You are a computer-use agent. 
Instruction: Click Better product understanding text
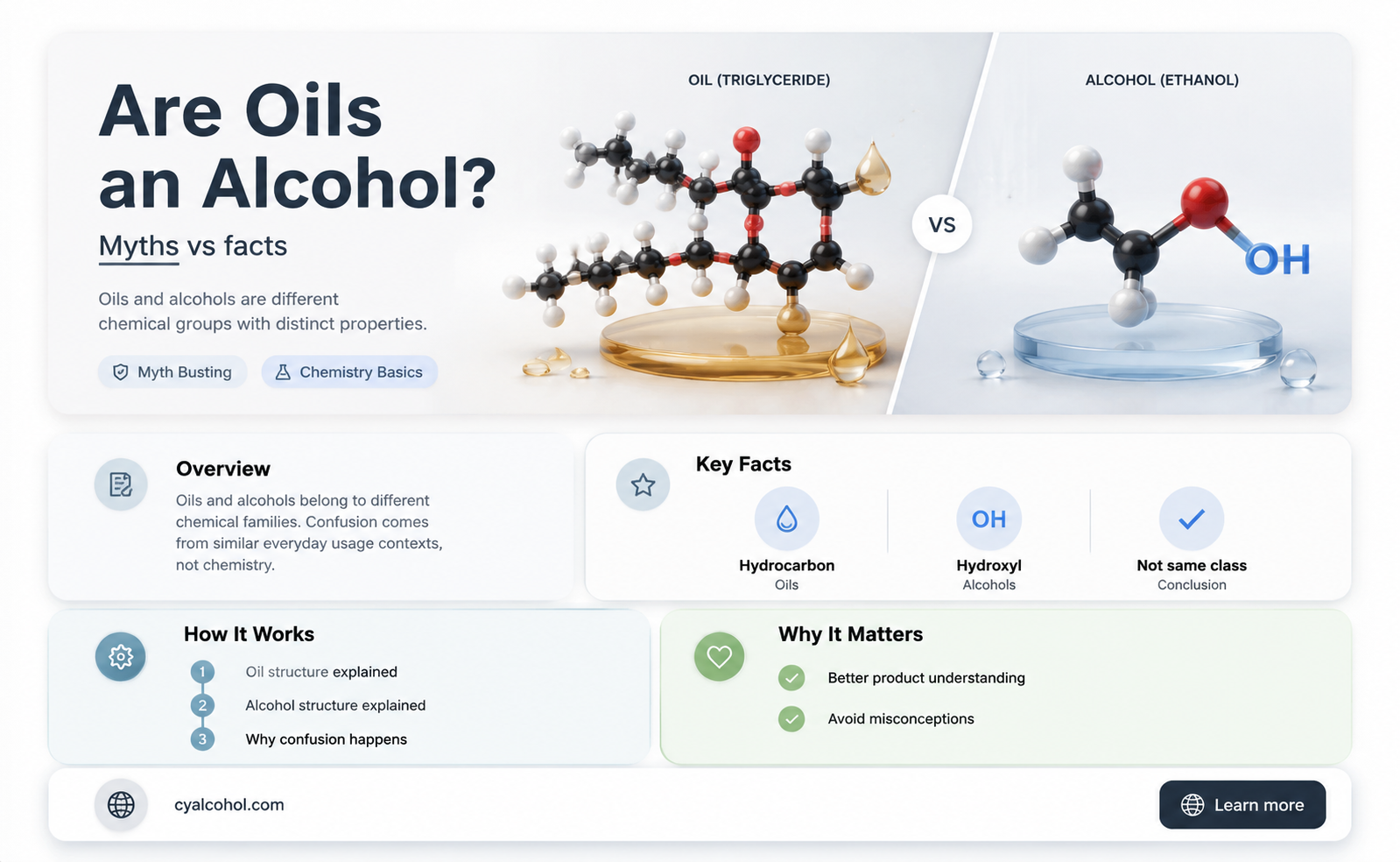point(926,678)
